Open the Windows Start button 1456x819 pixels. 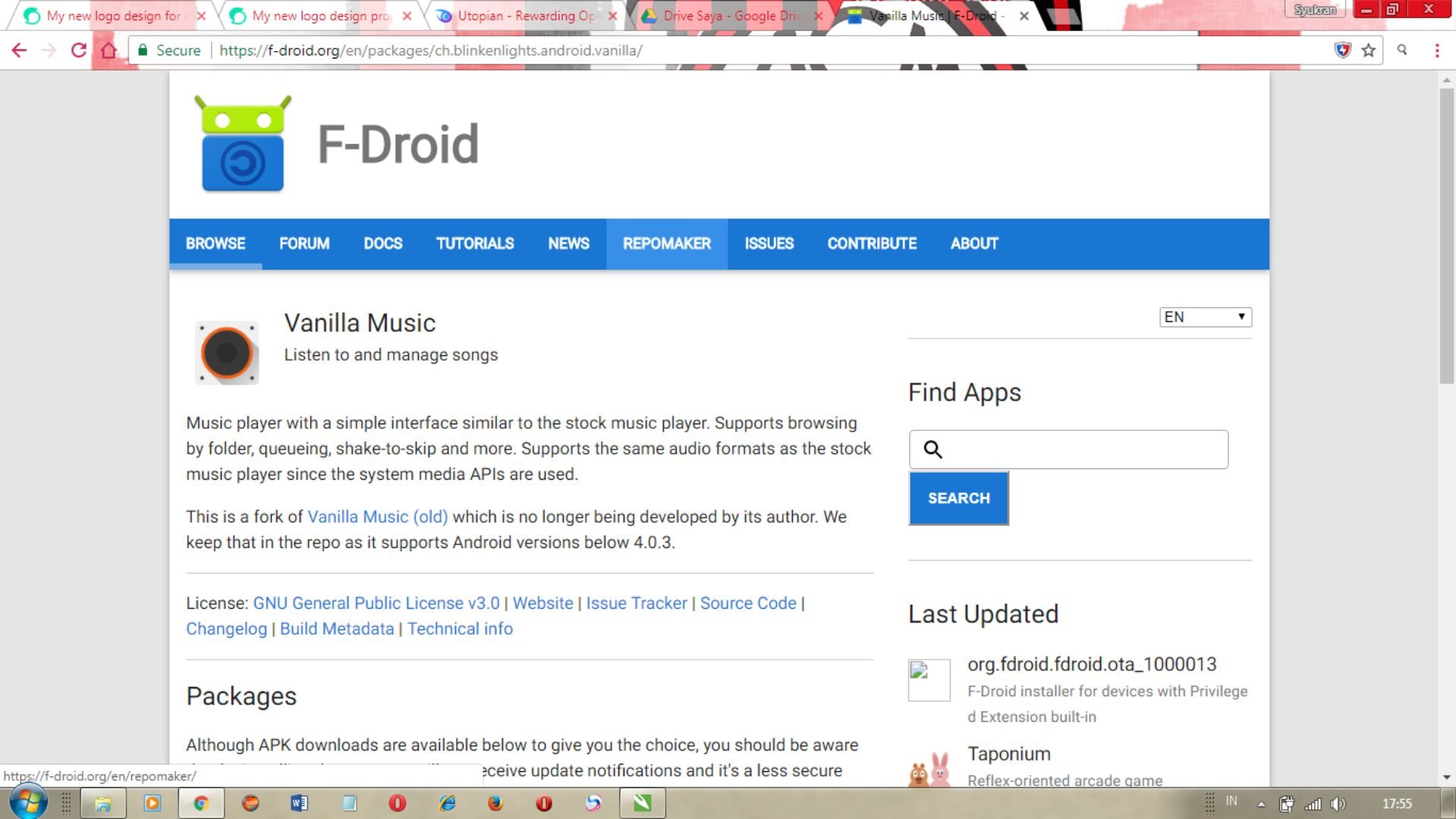(28, 802)
